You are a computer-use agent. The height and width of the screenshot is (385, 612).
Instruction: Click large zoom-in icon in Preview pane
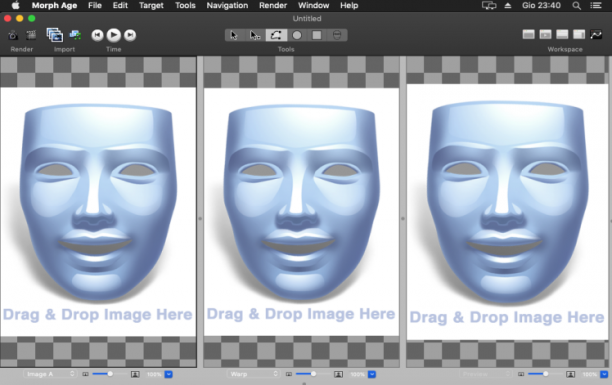pos(571,374)
